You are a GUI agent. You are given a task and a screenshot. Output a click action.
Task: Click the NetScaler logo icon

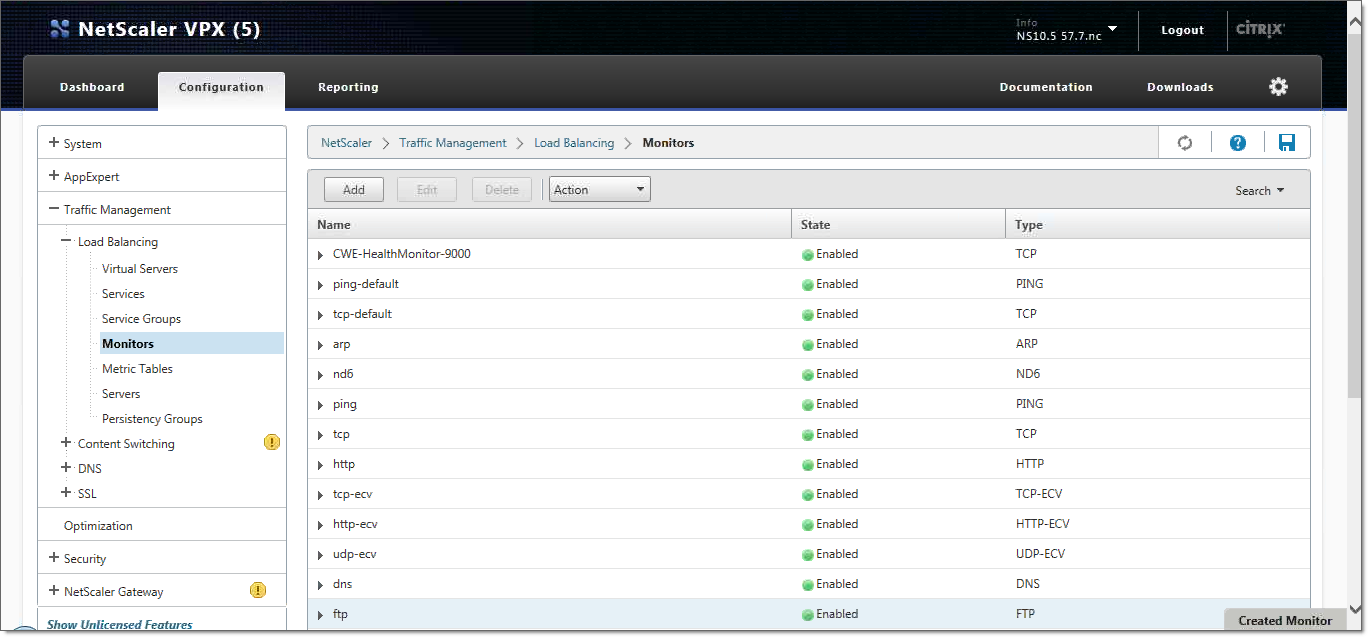(x=60, y=29)
